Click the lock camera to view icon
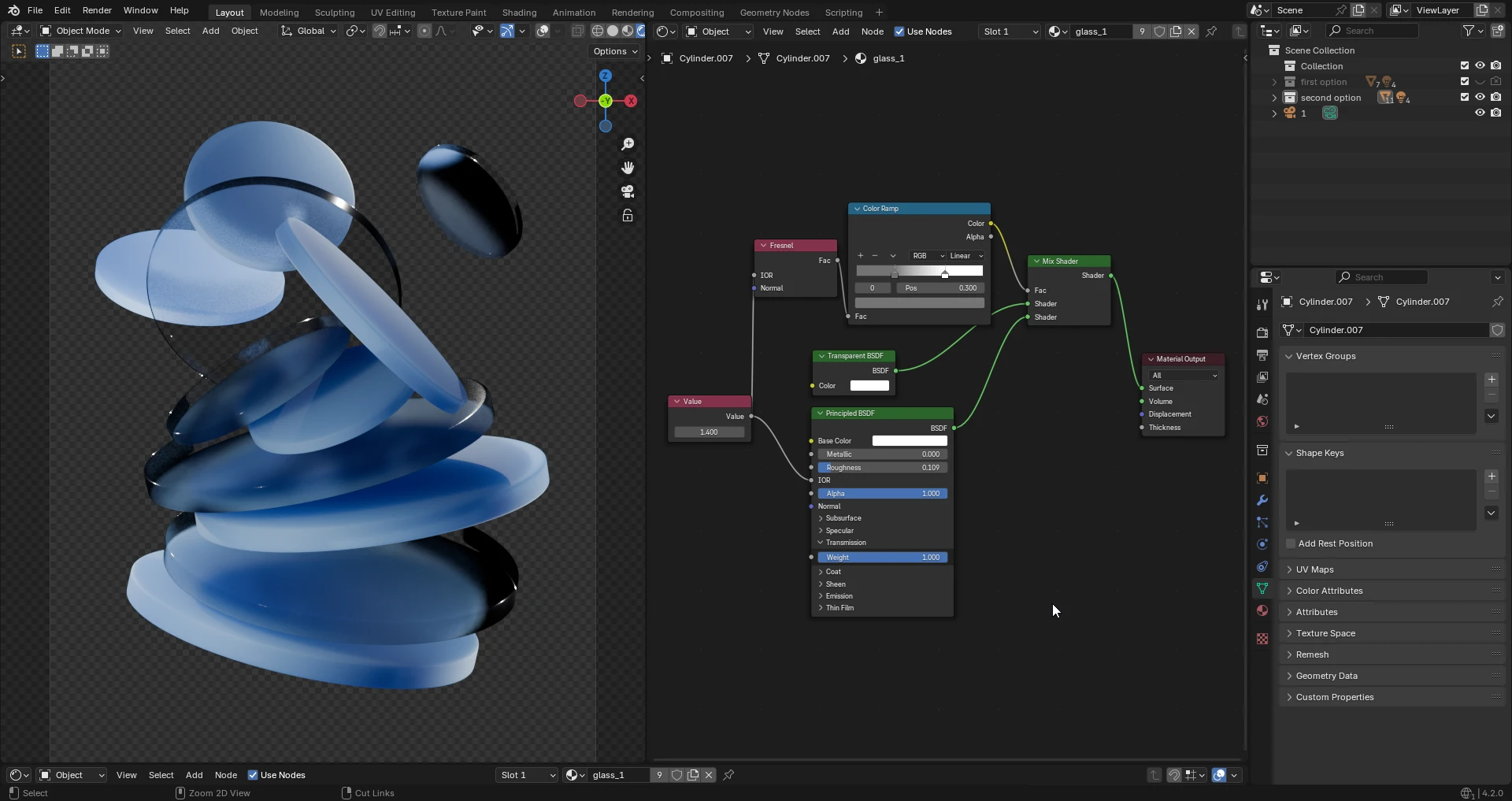The height and width of the screenshot is (801, 1512). pos(628,216)
